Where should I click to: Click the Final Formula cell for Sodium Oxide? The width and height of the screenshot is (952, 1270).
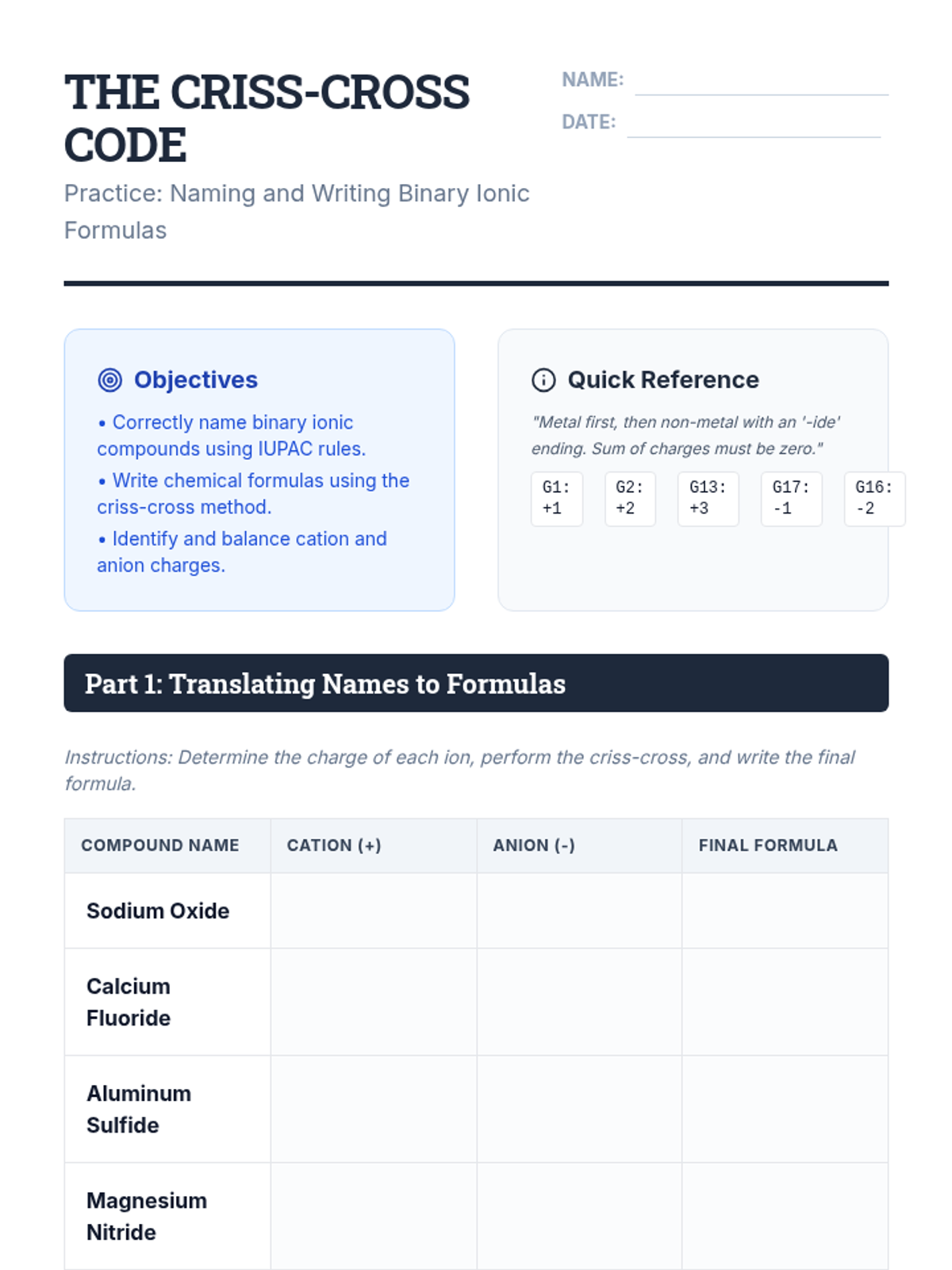[x=785, y=910]
